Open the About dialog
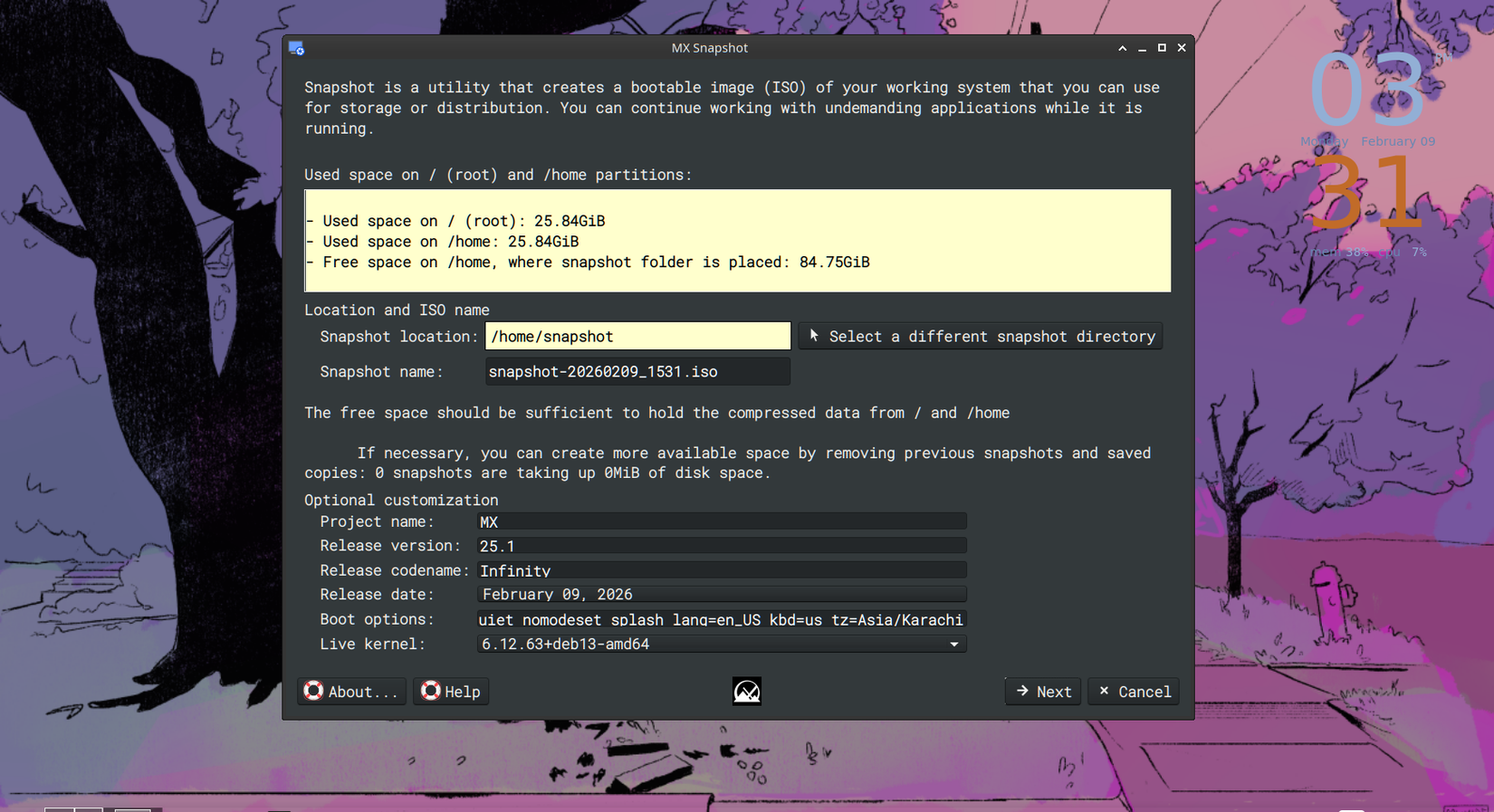 [x=351, y=692]
